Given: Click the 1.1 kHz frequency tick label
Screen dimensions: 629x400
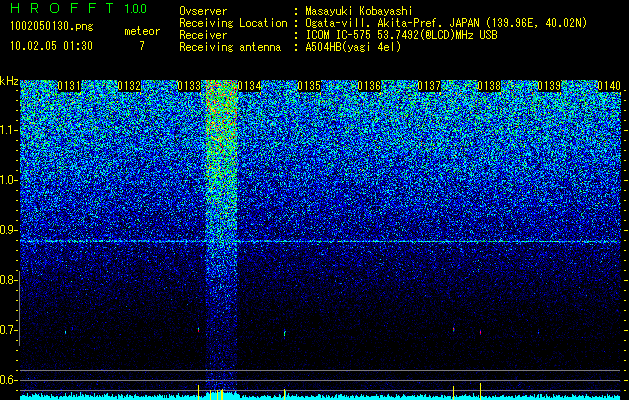Looking at the screenshot, I should pyautogui.click(x=9, y=131).
